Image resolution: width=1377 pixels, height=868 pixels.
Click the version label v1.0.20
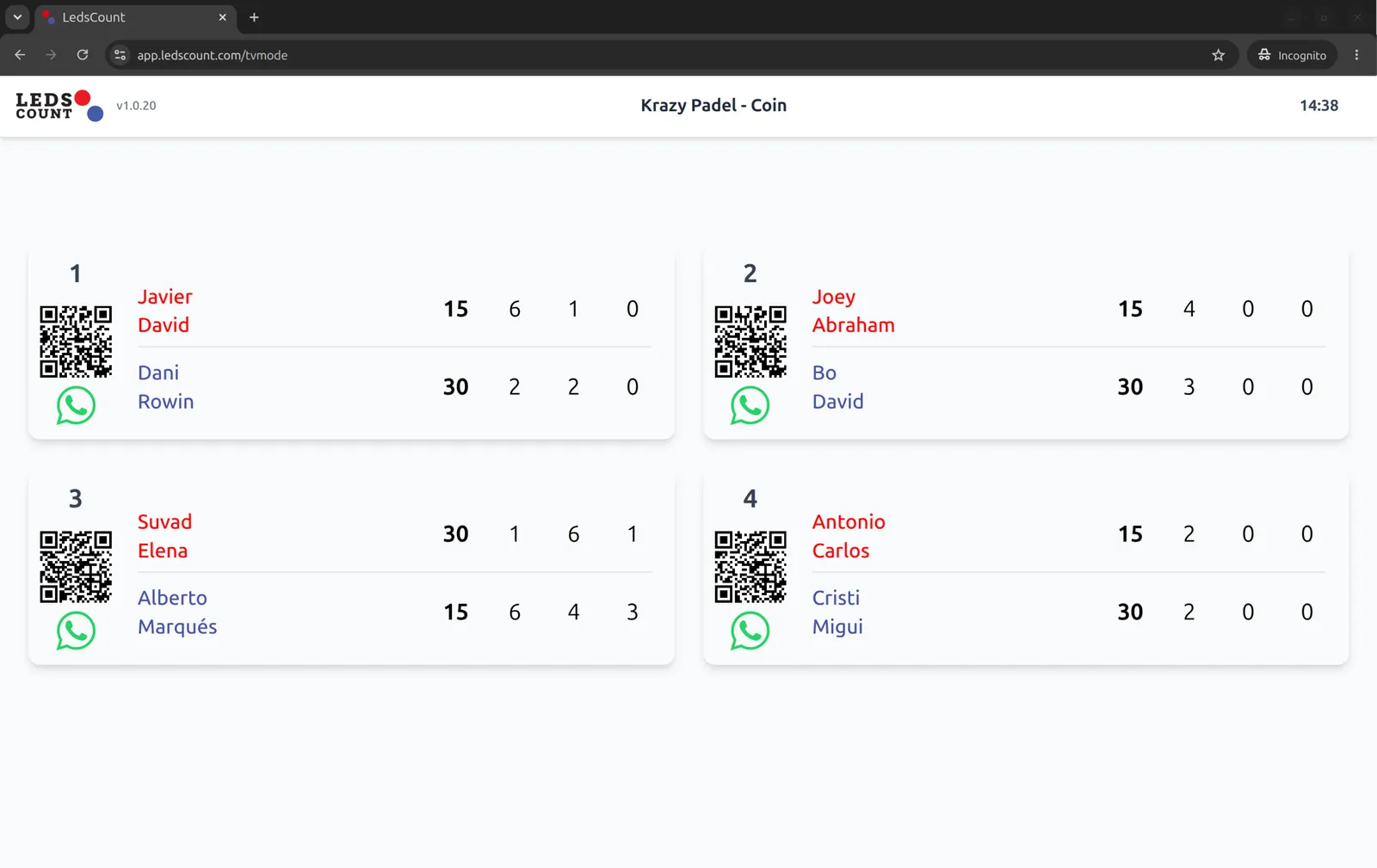coord(136,106)
